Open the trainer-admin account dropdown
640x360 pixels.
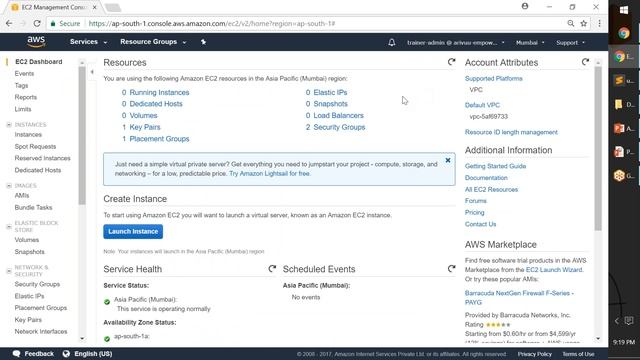(456, 42)
